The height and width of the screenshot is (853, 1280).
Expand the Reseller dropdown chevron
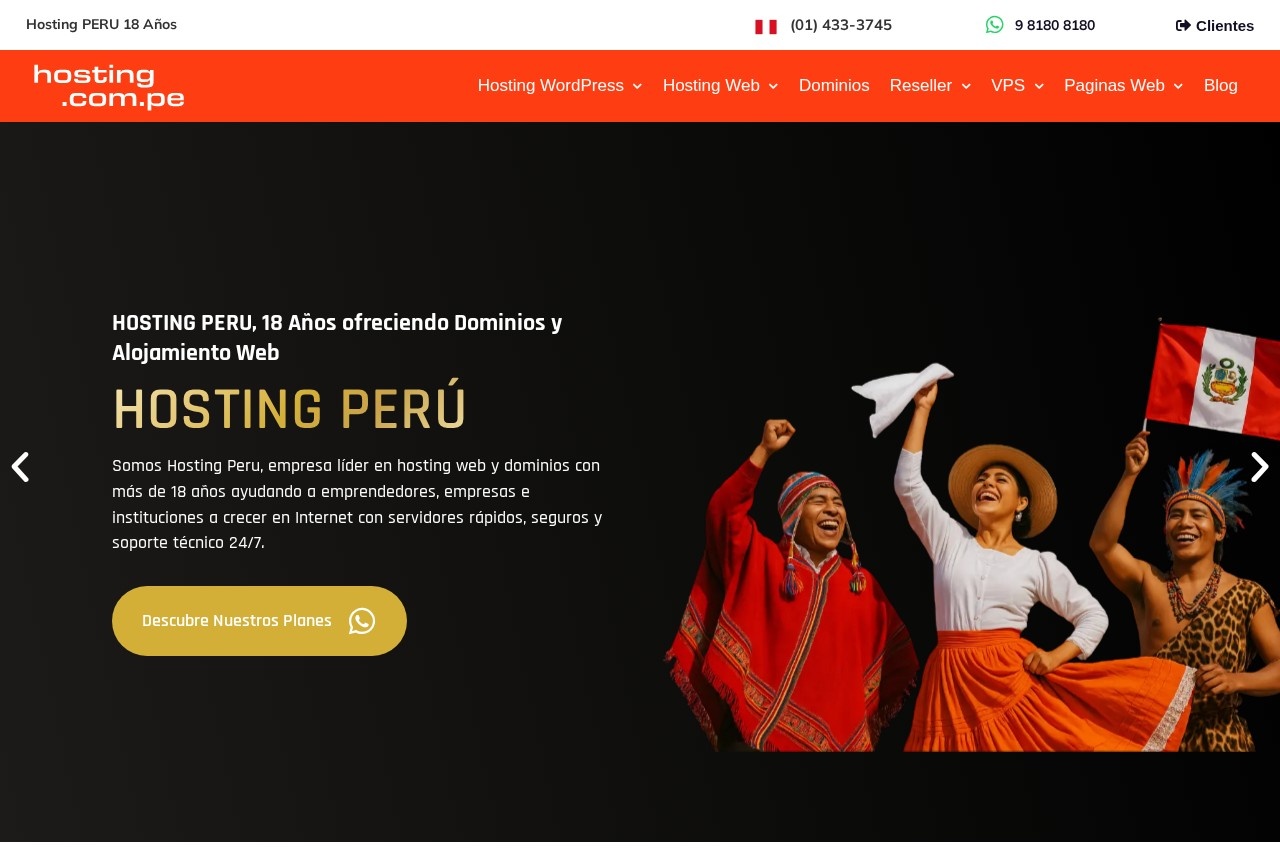click(966, 87)
